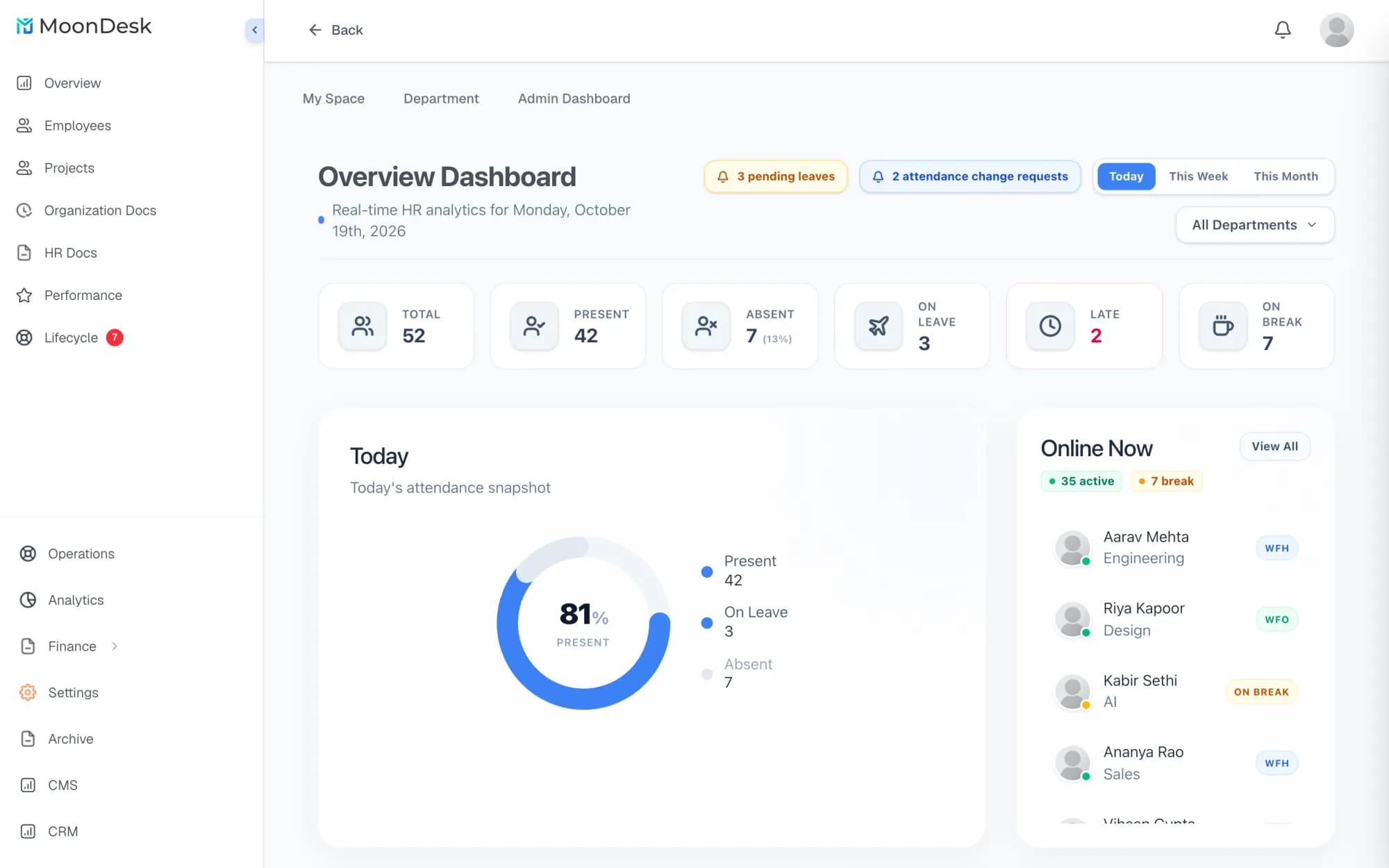
Task: Click the Absent user-x icon
Action: (706, 326)
